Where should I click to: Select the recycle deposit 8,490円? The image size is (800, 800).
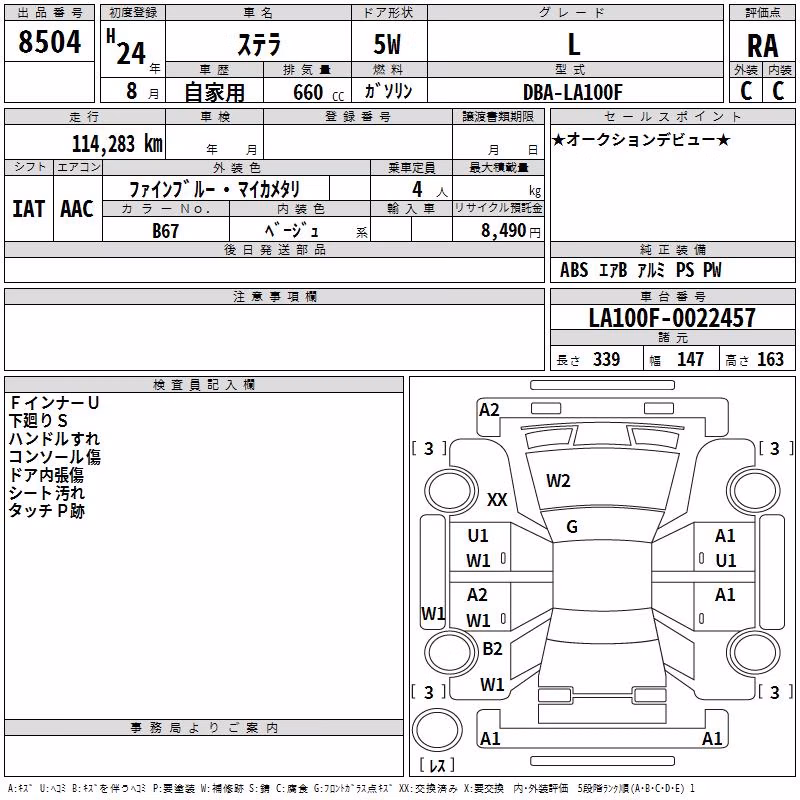tap(511, 231)
